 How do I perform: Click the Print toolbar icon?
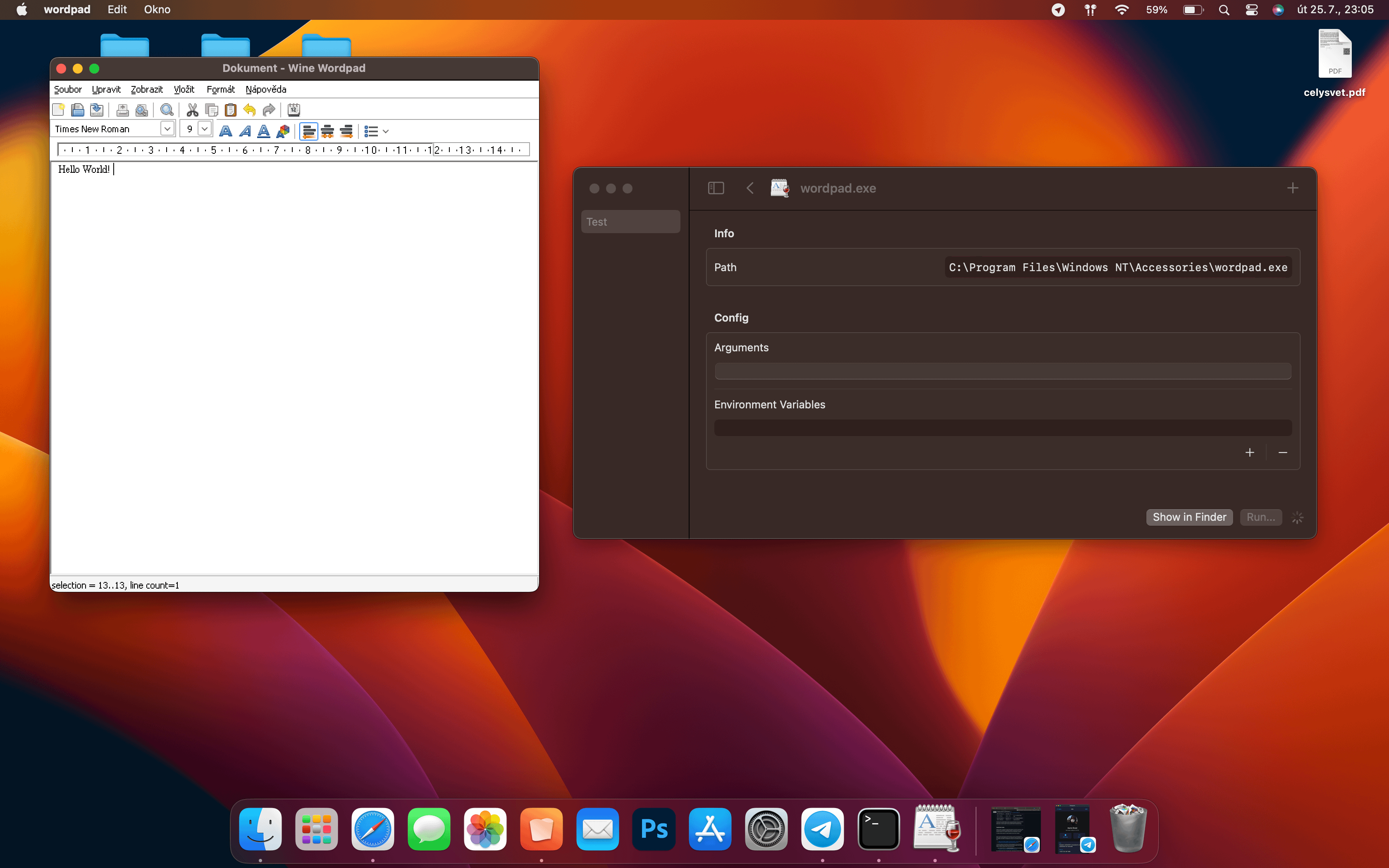(x=122, y=110)
